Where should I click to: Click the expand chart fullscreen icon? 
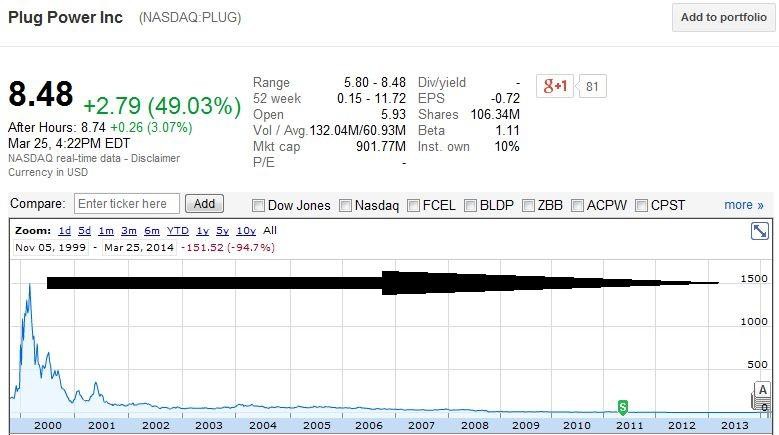(759, 231)
